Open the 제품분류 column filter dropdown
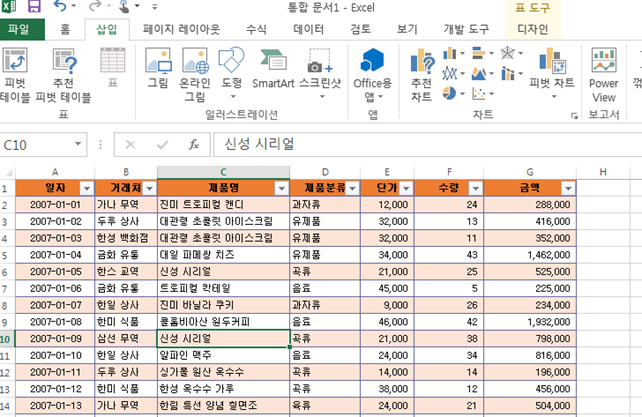Screen dimensions: 642x417 coord(352,188)
